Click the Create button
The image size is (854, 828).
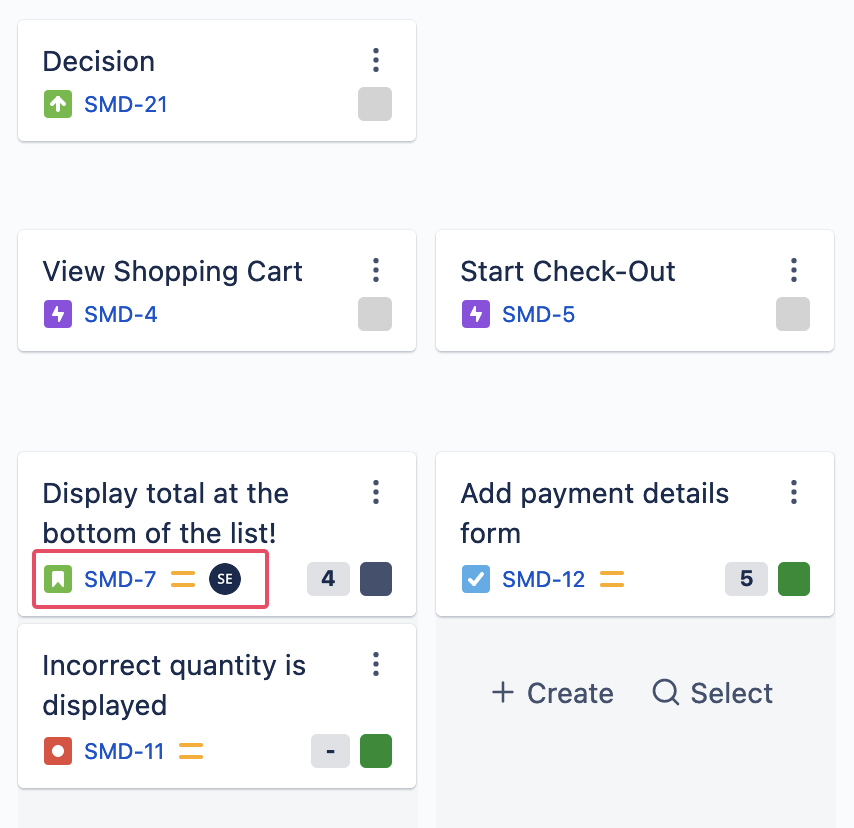(x=553, y=693)
